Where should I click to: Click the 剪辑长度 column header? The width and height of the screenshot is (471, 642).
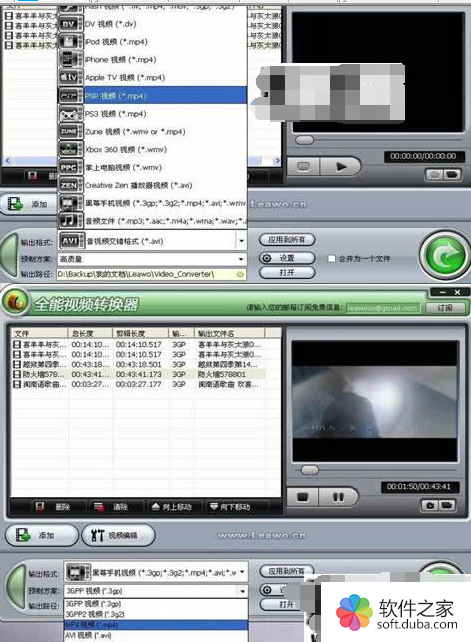[x=140, y=333]
